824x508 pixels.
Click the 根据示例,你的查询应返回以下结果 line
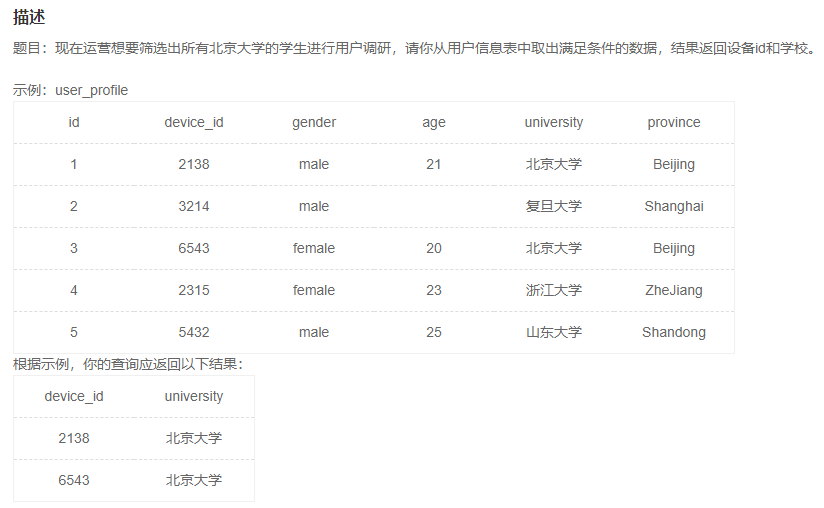[128, 364]
